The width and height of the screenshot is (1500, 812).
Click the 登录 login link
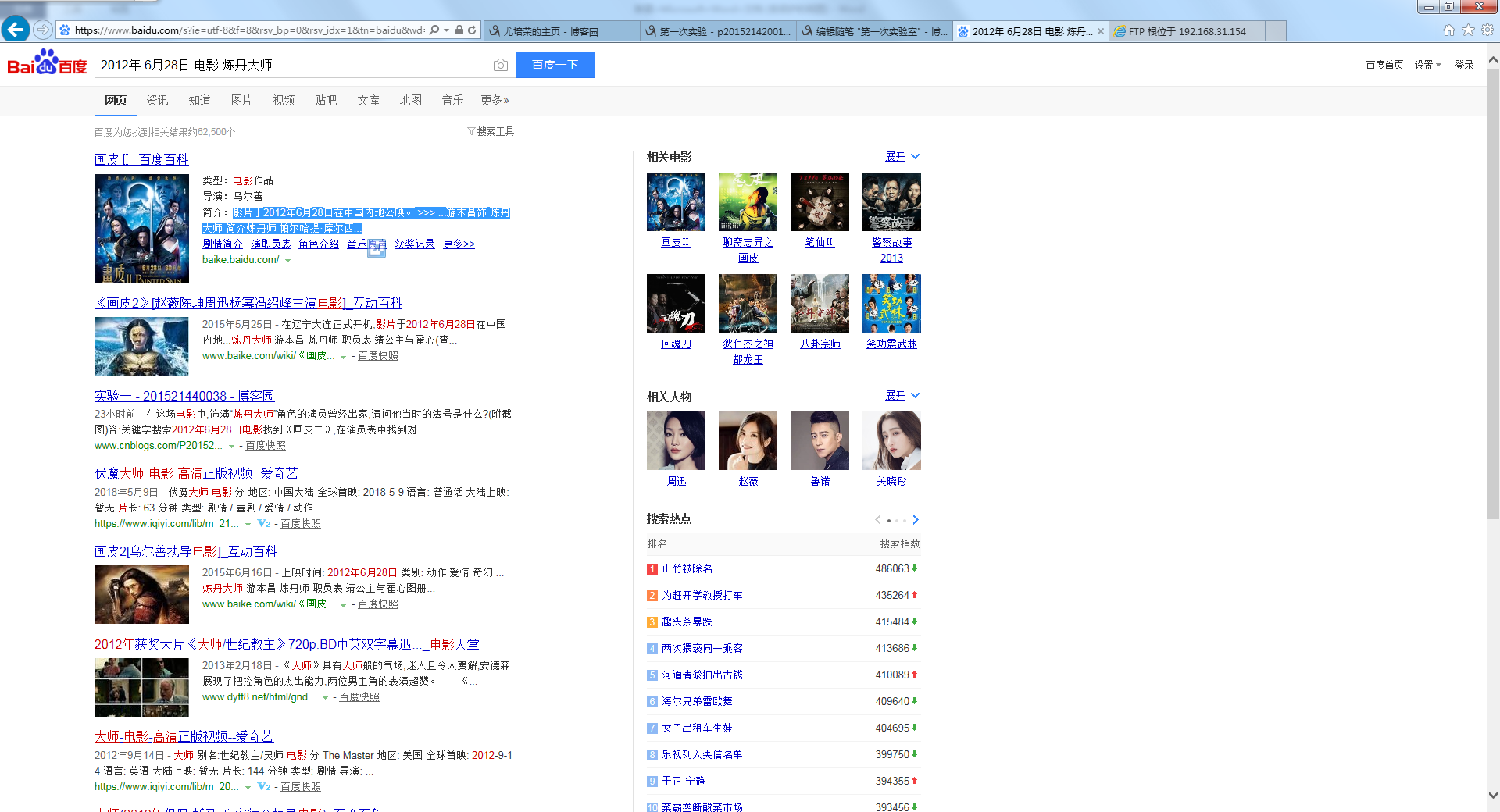(x=1464, y=65)
